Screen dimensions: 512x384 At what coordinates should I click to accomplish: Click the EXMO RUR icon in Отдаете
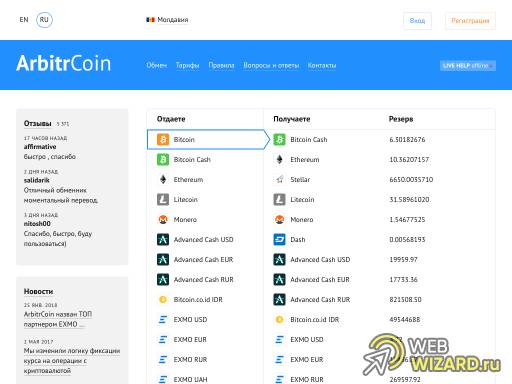163,359
